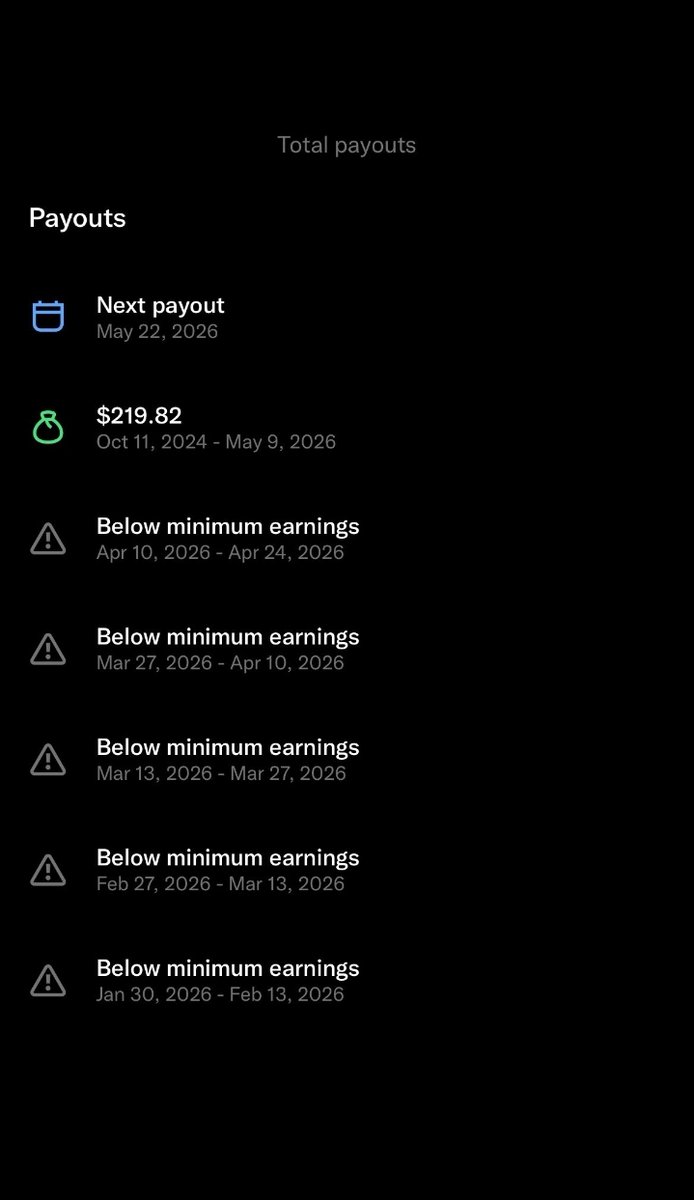Image resolution: width=694 pixels, height=1200 pixels.
Task: Open Below minimum earnings for Jan 30 - Feb 13
Action: (x=347, y=981)
